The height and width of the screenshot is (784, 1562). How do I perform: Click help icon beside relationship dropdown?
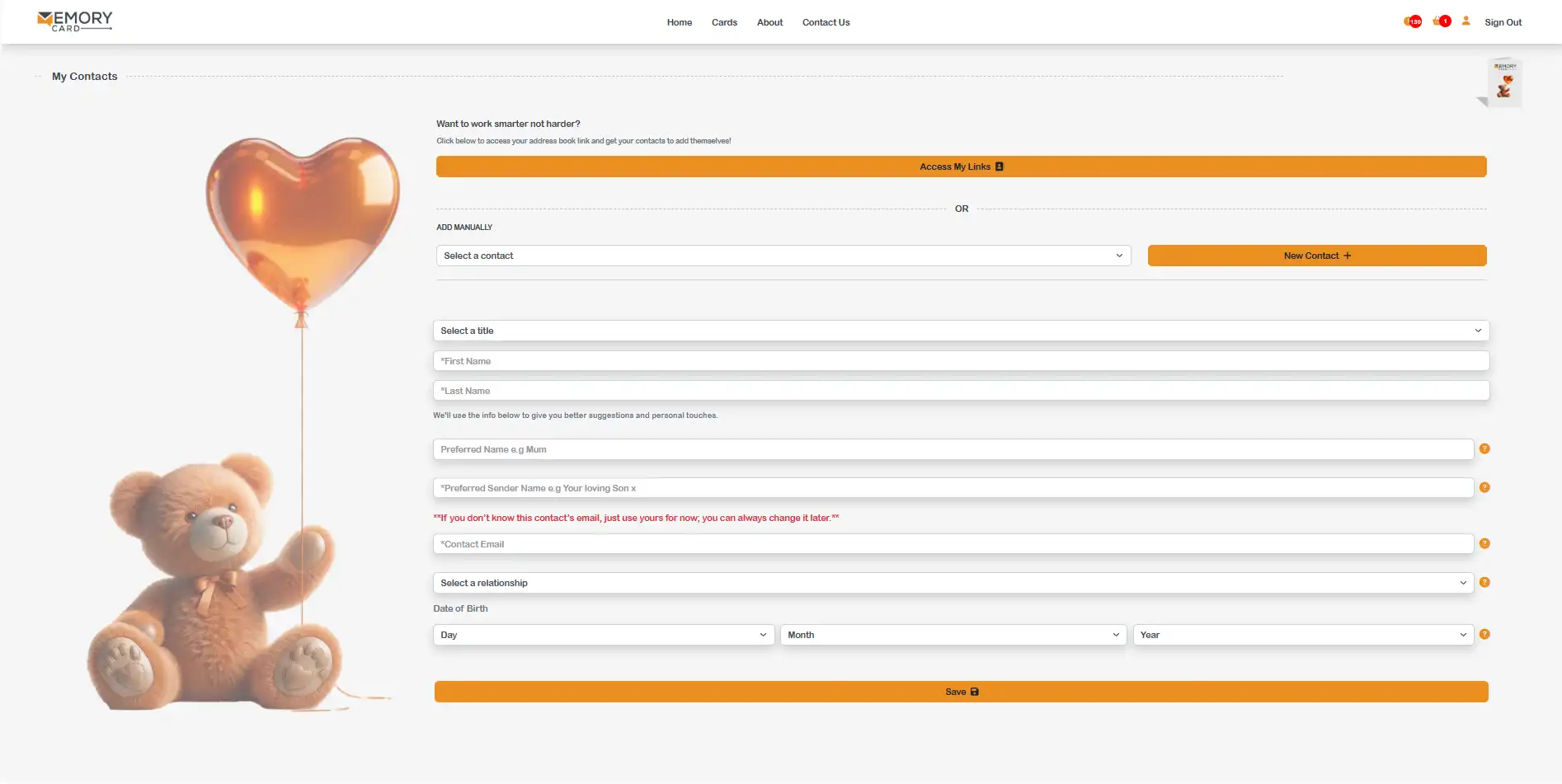pyautogui.click(x=1484, y=583)
